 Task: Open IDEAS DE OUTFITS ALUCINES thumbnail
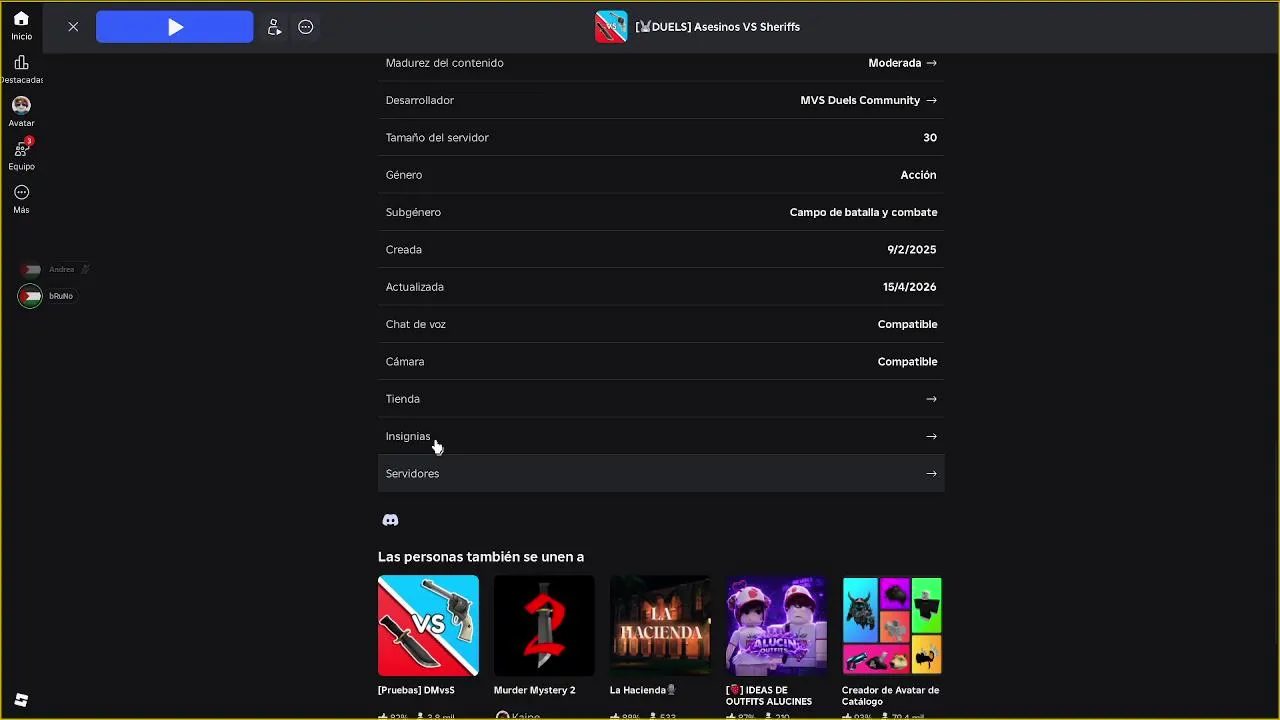click(x=776, y=626)
